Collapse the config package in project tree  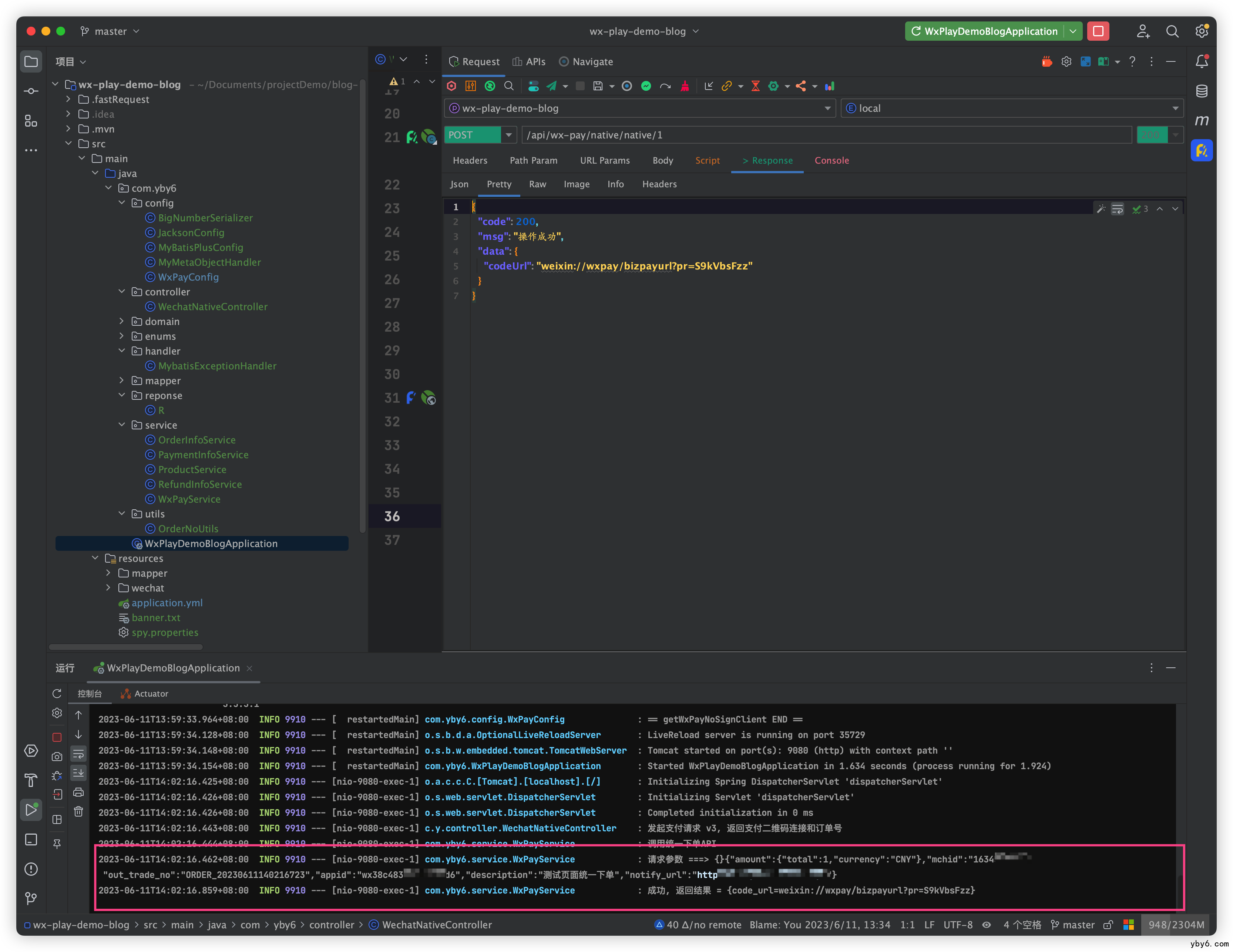pyautogui.click(x=121, y=202)
